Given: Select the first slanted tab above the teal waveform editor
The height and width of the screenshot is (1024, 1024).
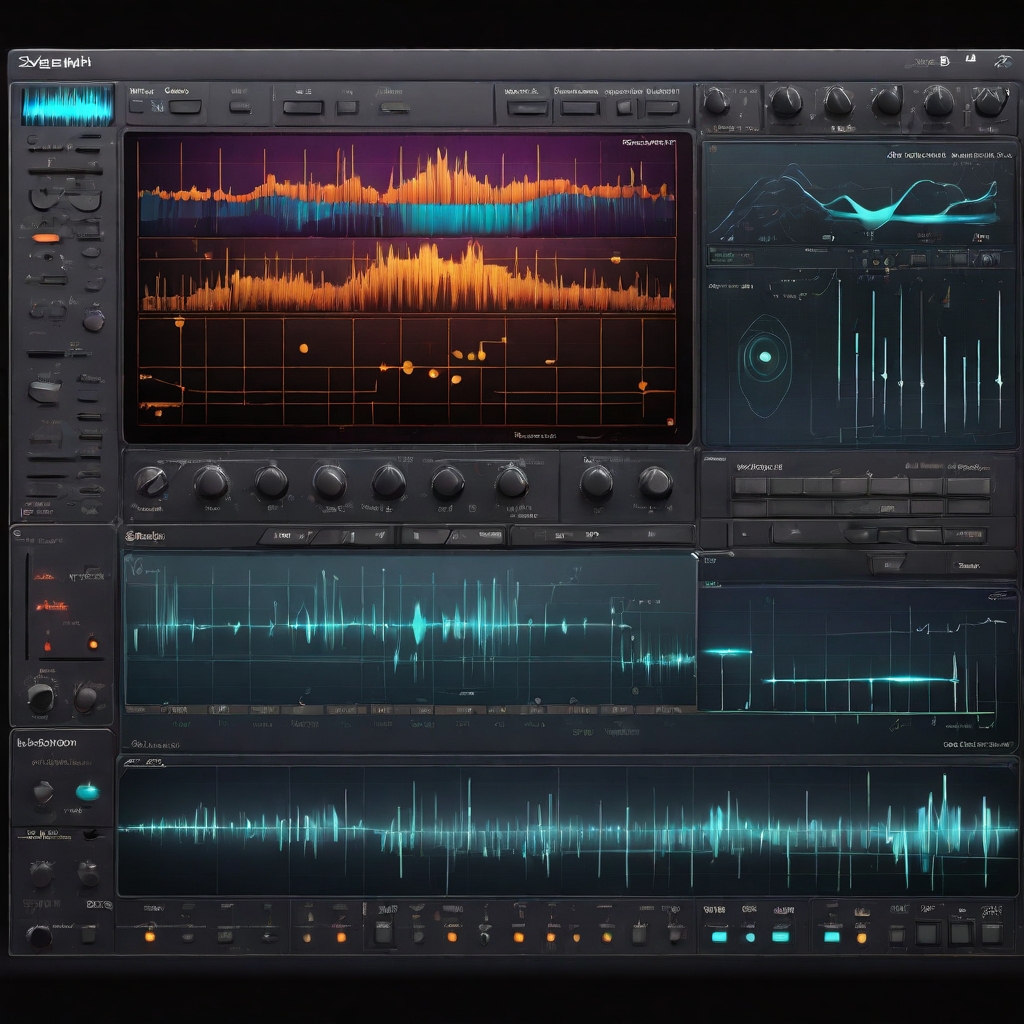Looking at the screenshot, I should (x=285, y=536).
